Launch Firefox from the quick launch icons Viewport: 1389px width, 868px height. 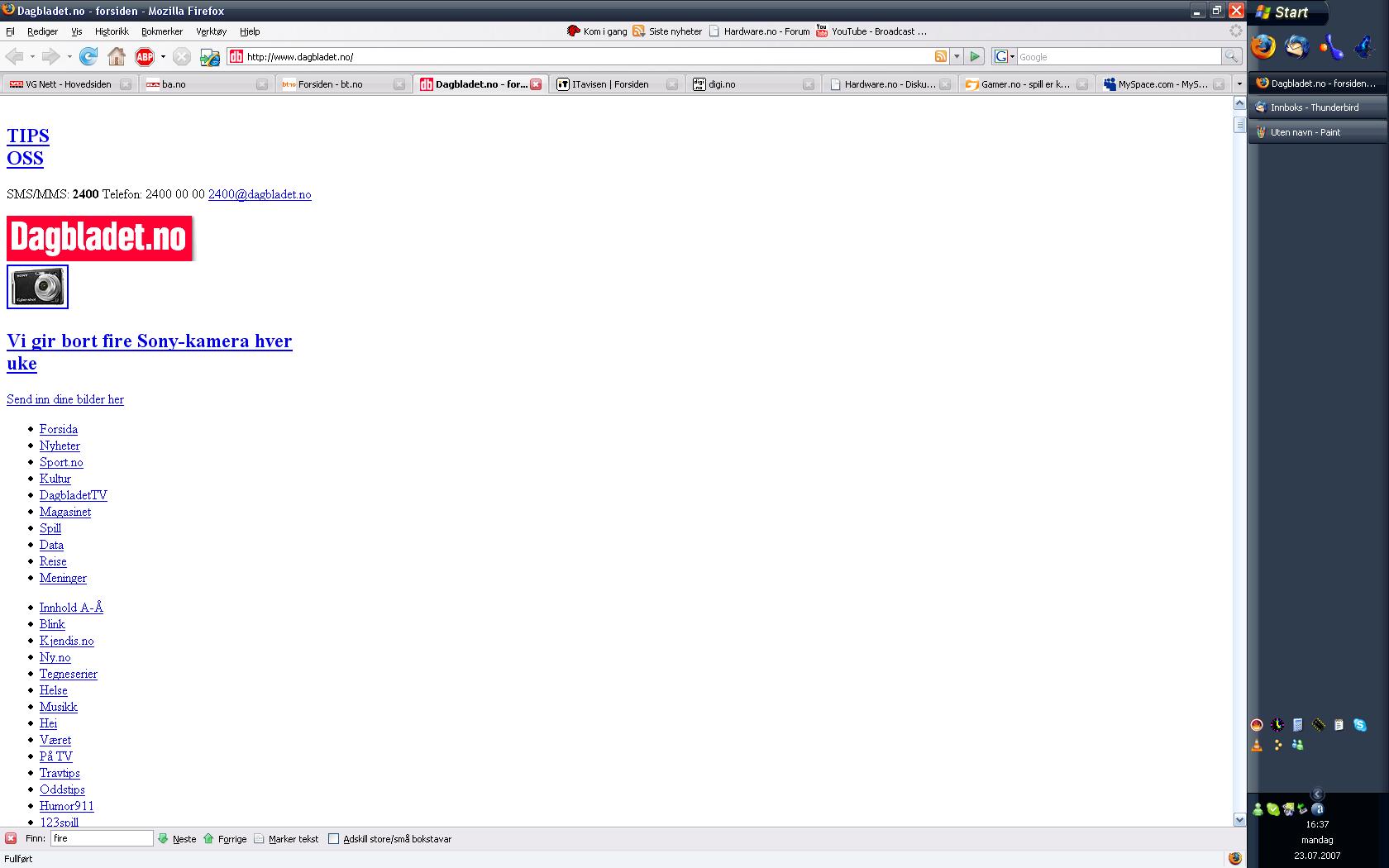[x=1263, y=46]
